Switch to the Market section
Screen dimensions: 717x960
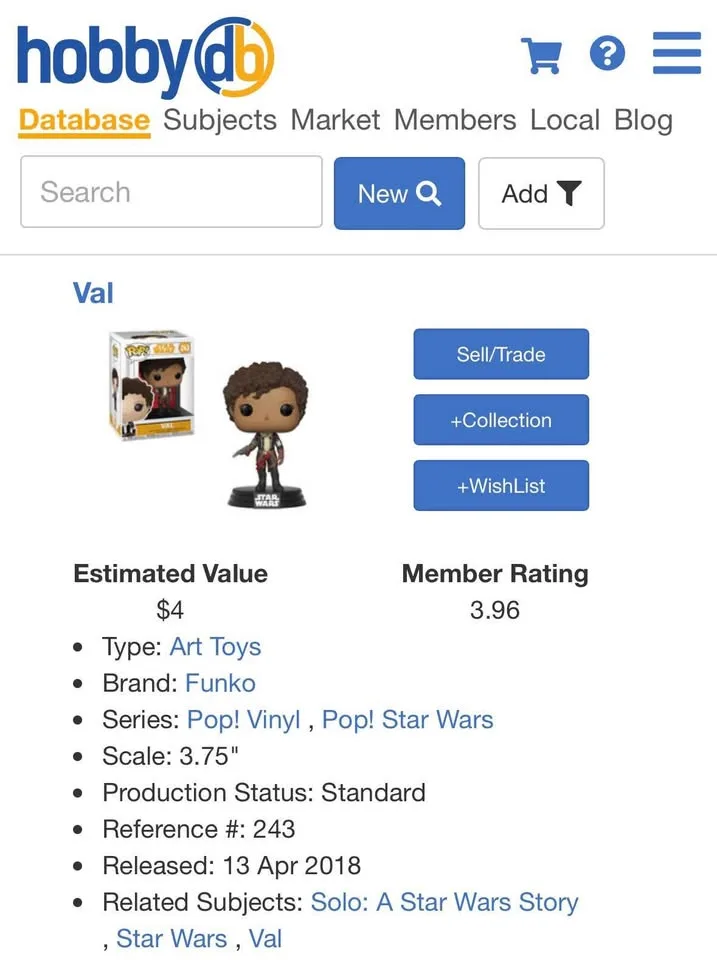335,120
